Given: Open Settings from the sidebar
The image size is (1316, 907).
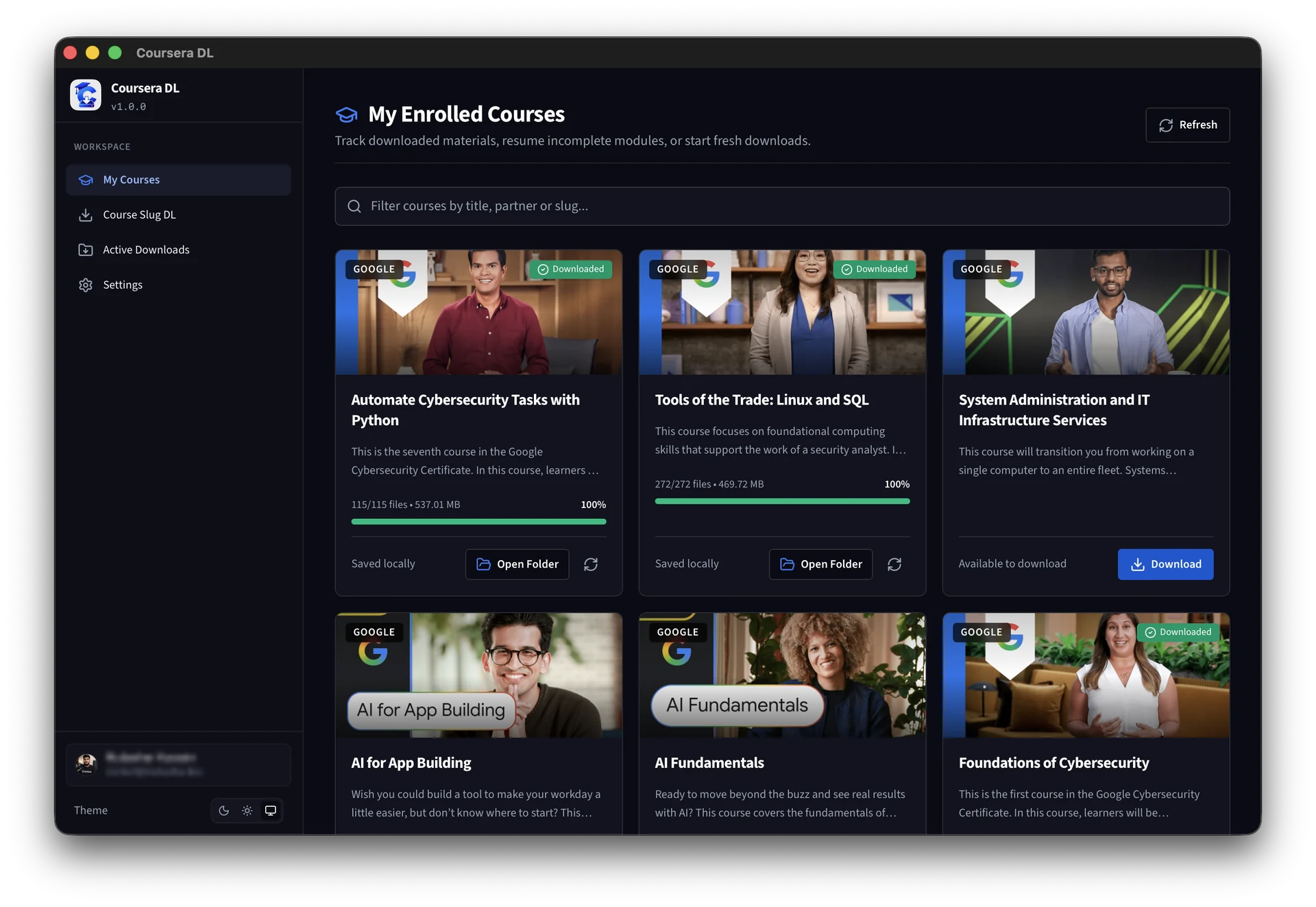Looking at the screenshot, I should tap(178, 285).
